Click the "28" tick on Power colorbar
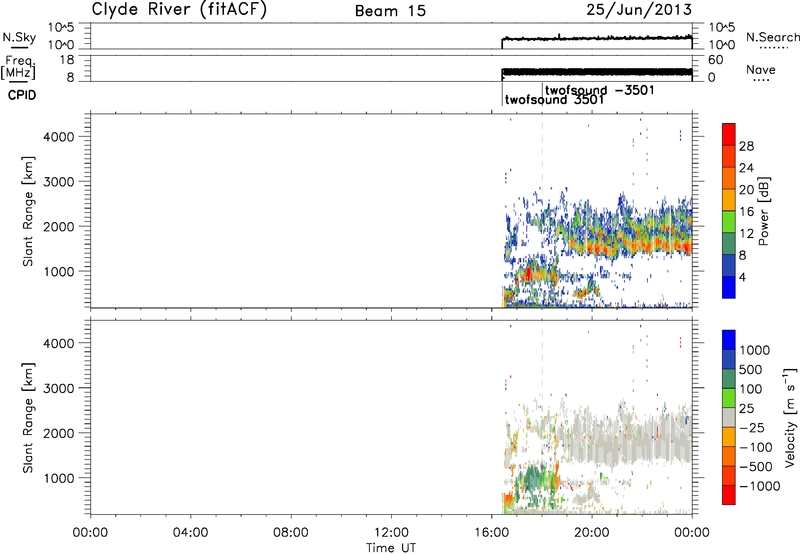Screen dimensions: 800x554 click(746, 146)
